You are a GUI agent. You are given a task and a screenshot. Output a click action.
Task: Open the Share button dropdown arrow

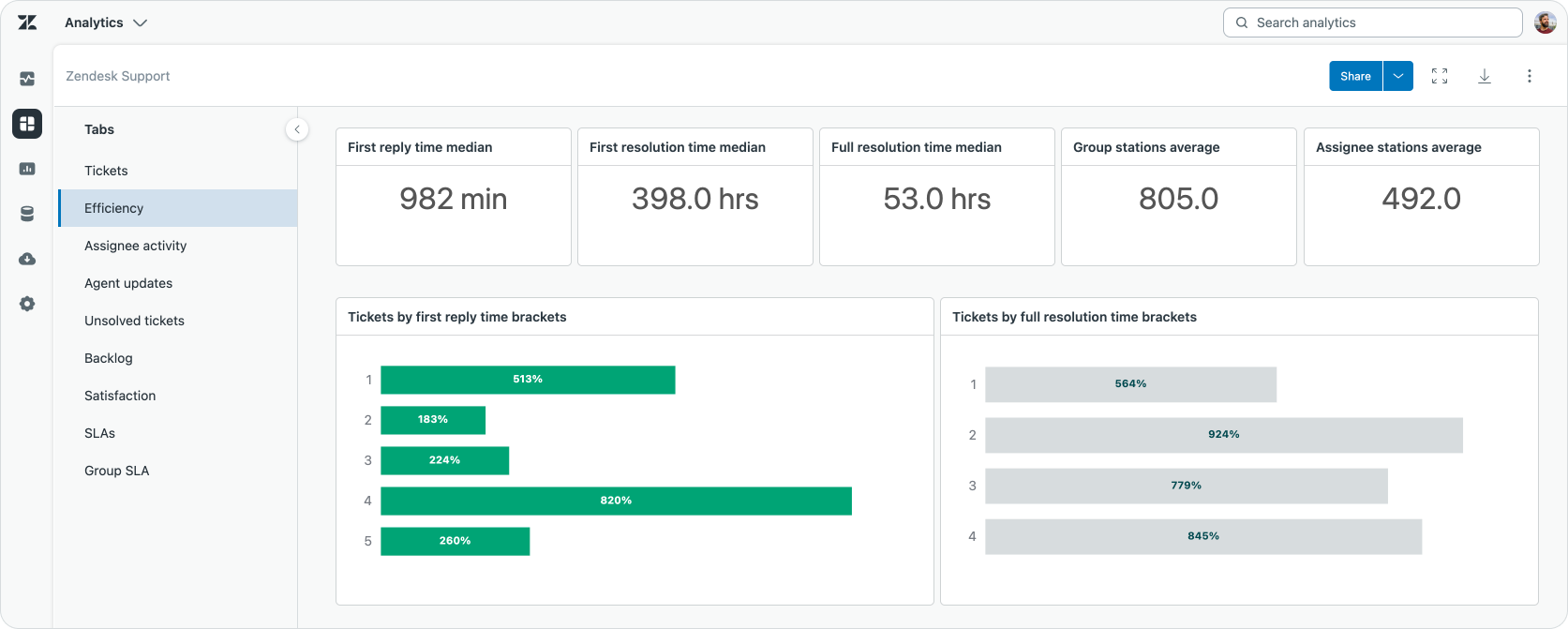point(1398,76)
